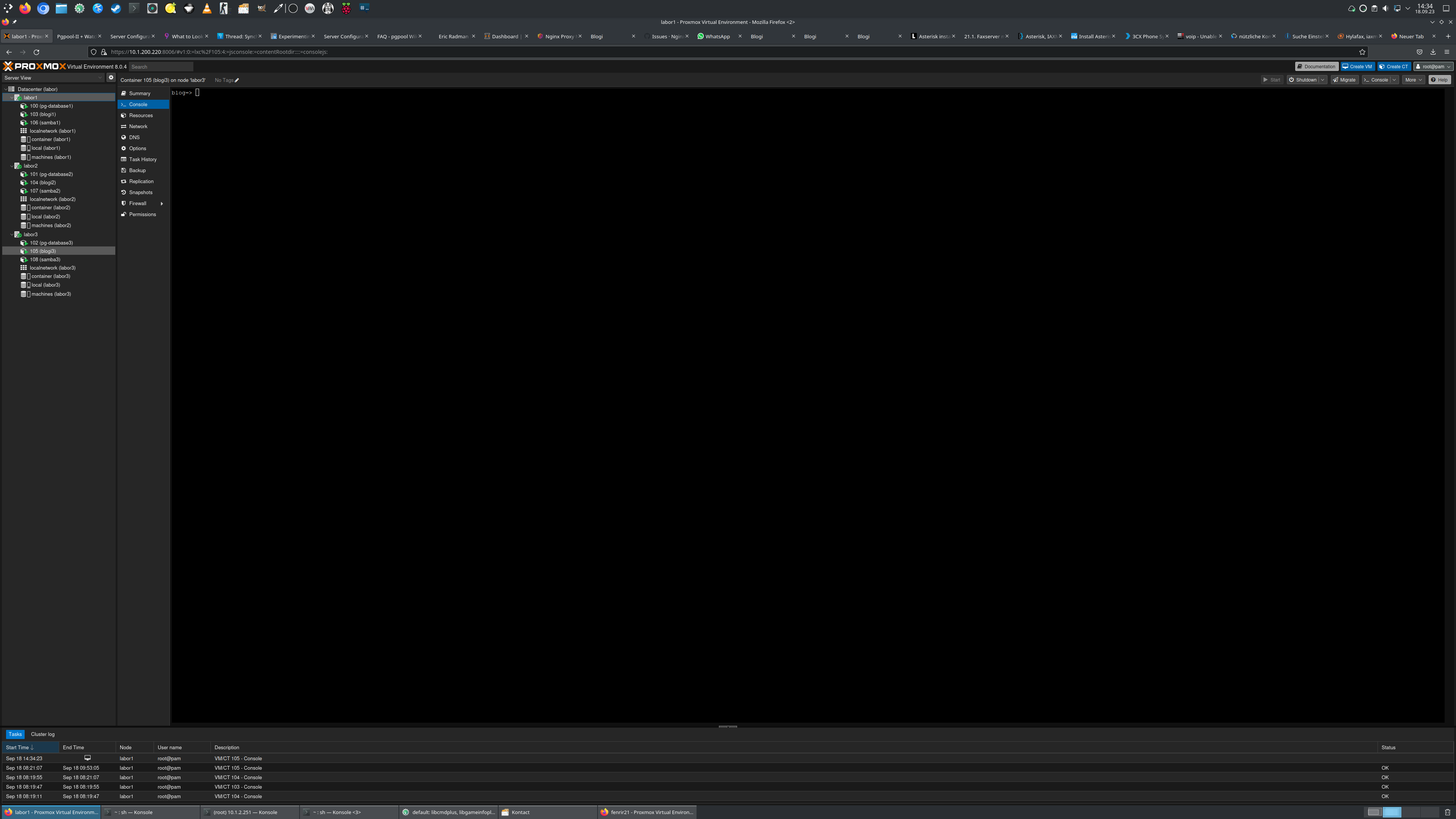Click the pencil icon beside No Tags

(x=237, y=80)
